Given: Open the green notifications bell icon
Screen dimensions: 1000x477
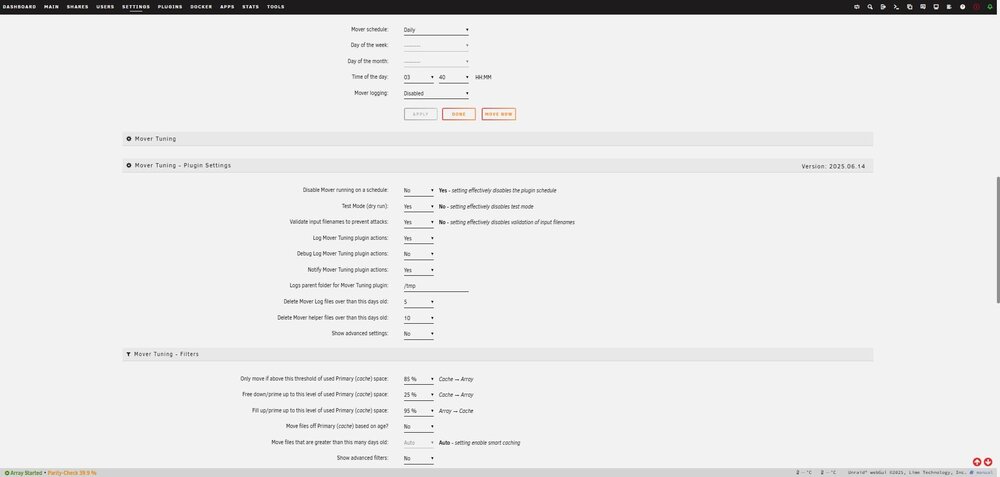Looking at the screenshot, I should pos(989,7).
